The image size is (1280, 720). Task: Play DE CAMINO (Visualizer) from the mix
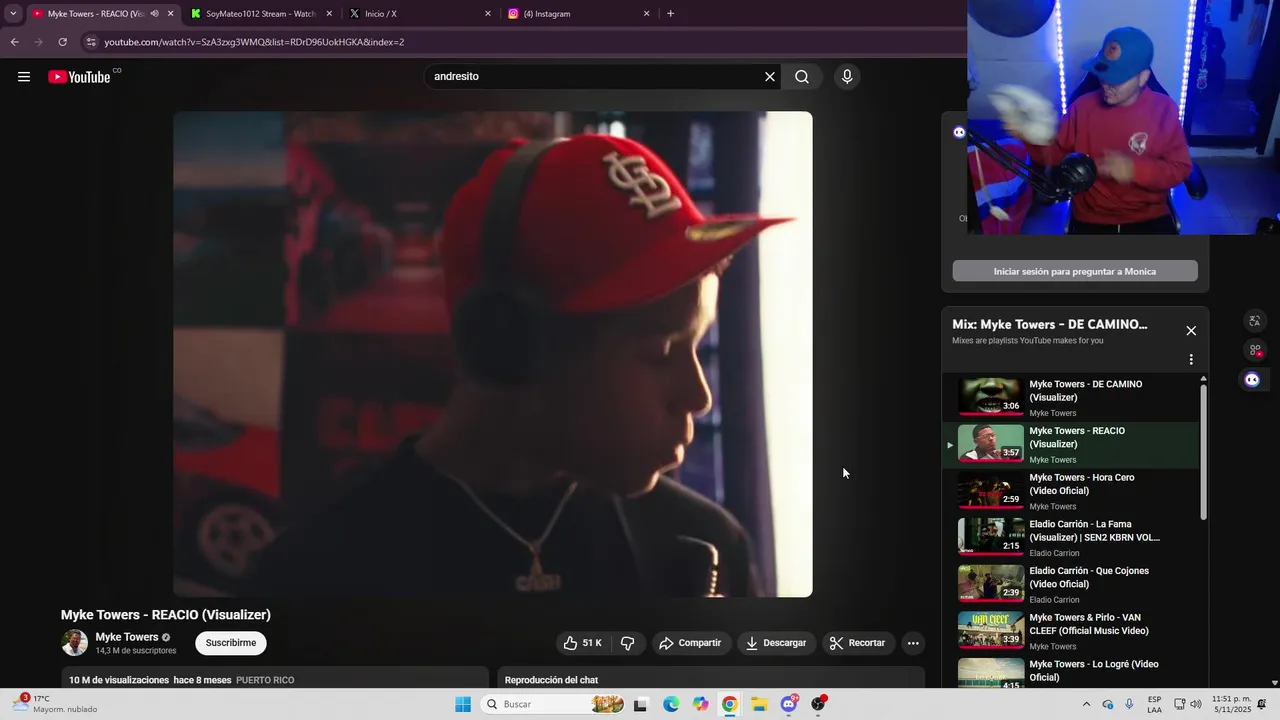1070,397
